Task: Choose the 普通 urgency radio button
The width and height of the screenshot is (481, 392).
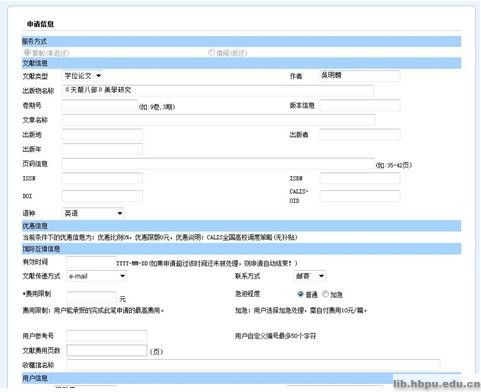Action: pyautogui.click(x=300, y=294)
